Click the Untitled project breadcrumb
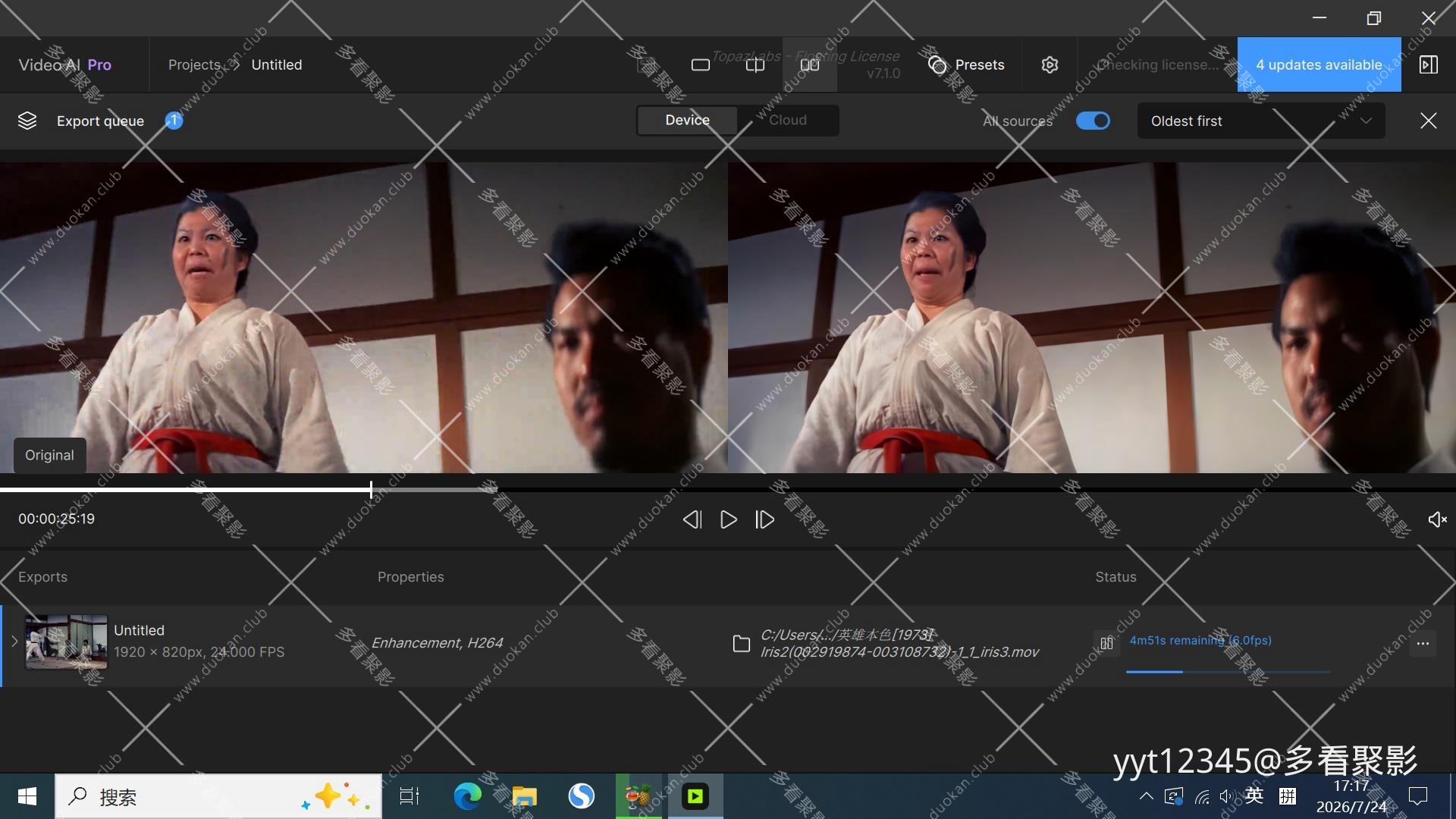 (x=277, y=65)
